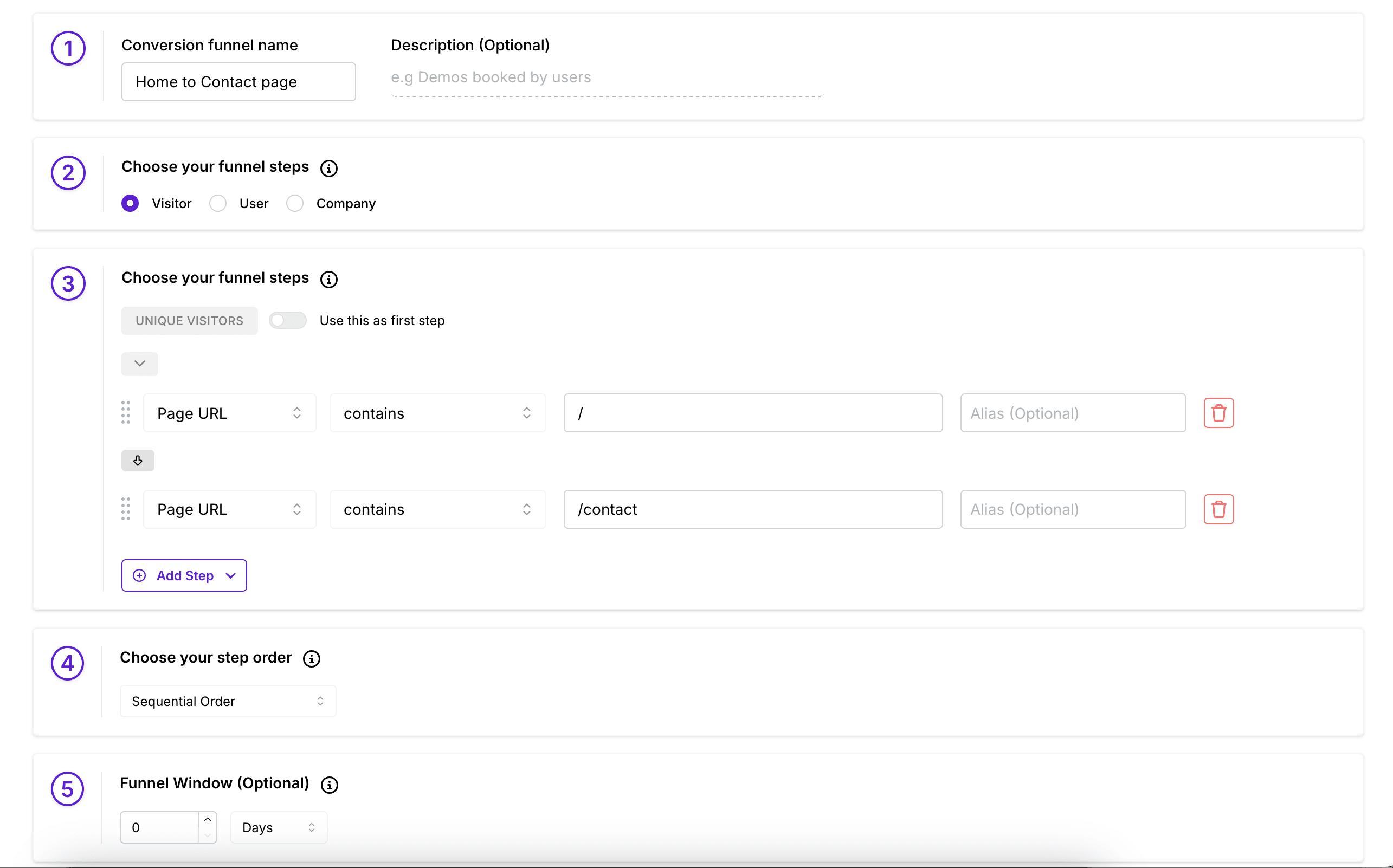Click drag handle of first funnel step

[126, 413]
